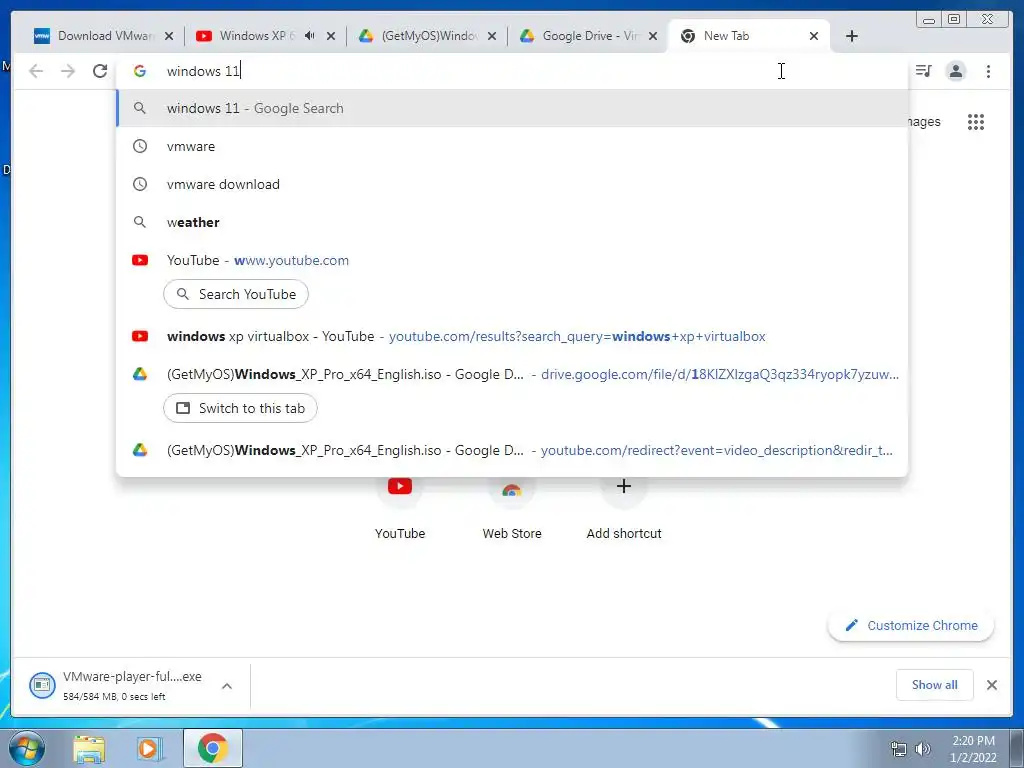Close the New Tab tab

tap(814, 36)
